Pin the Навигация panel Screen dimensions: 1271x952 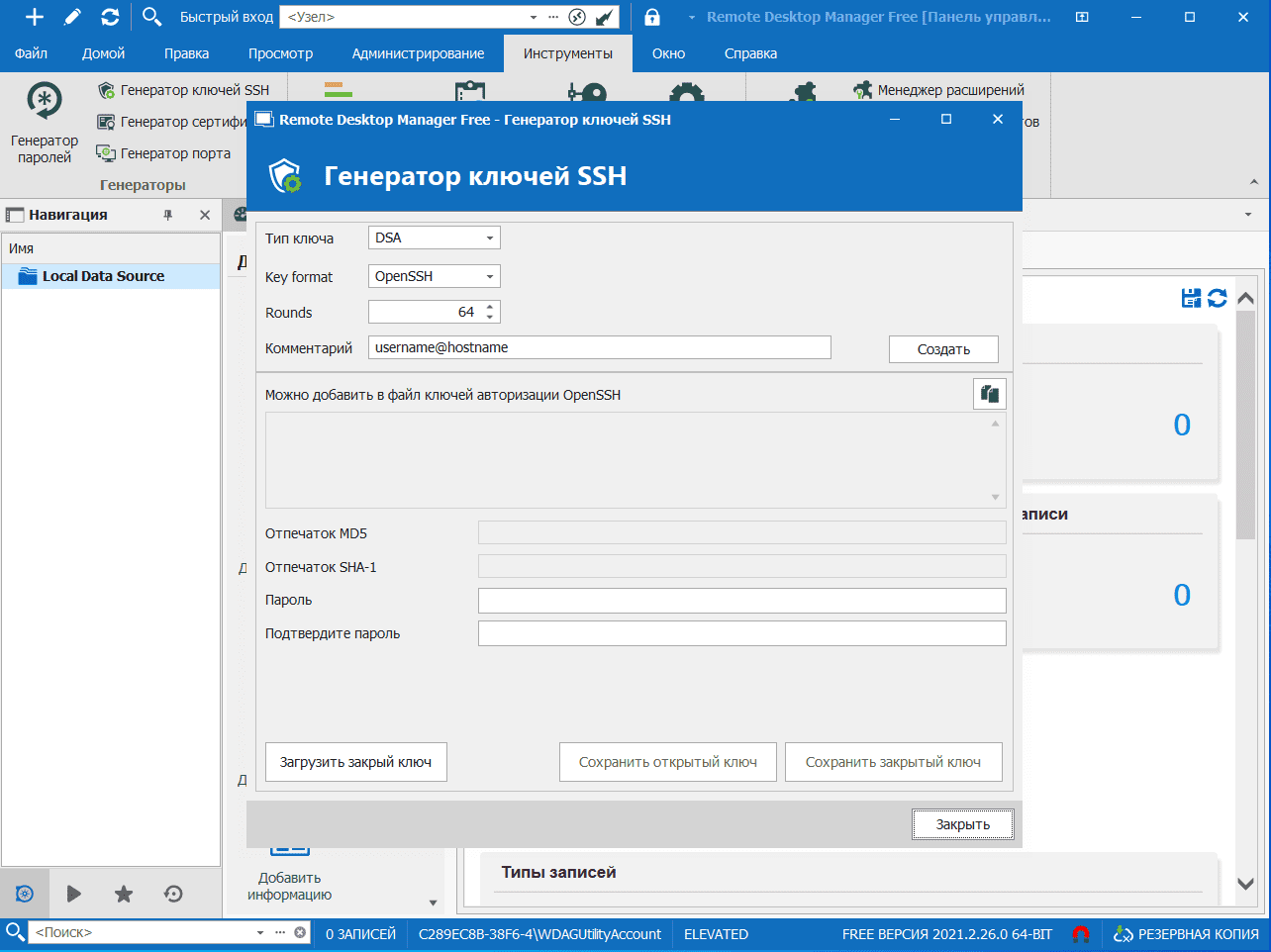click(167, 215)
